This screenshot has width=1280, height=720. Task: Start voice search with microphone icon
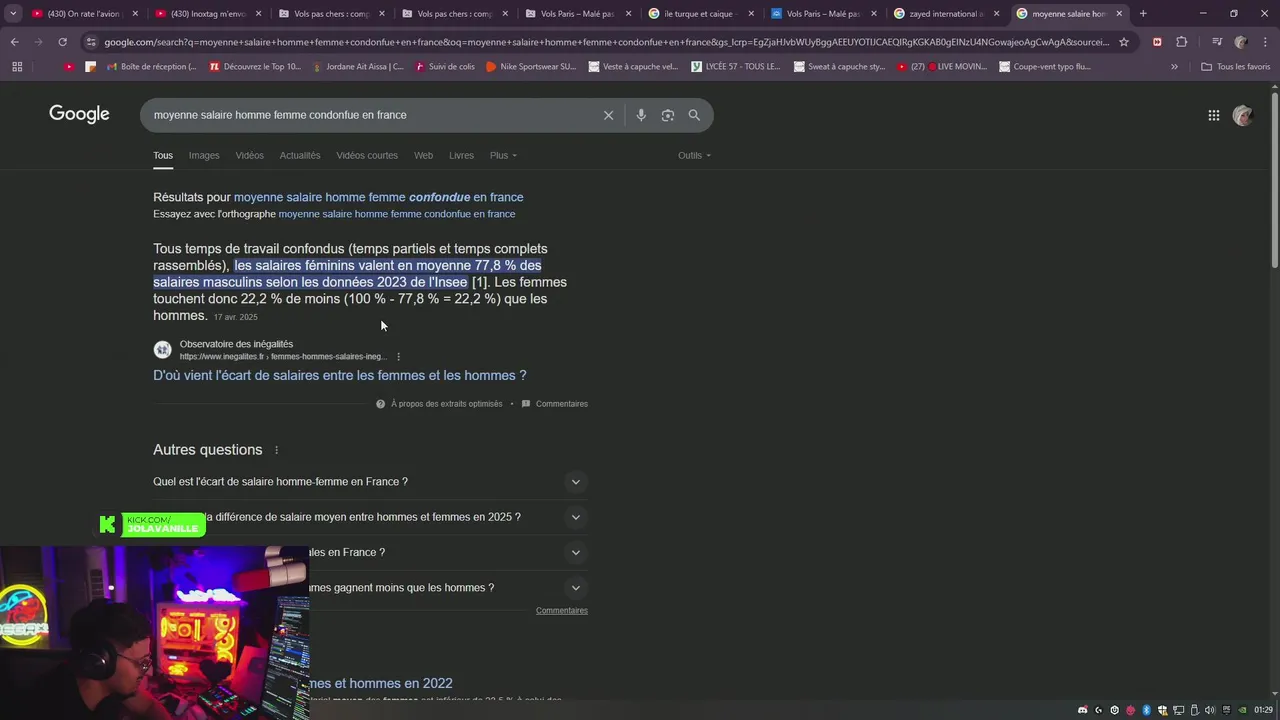click(x=641, y=115)
